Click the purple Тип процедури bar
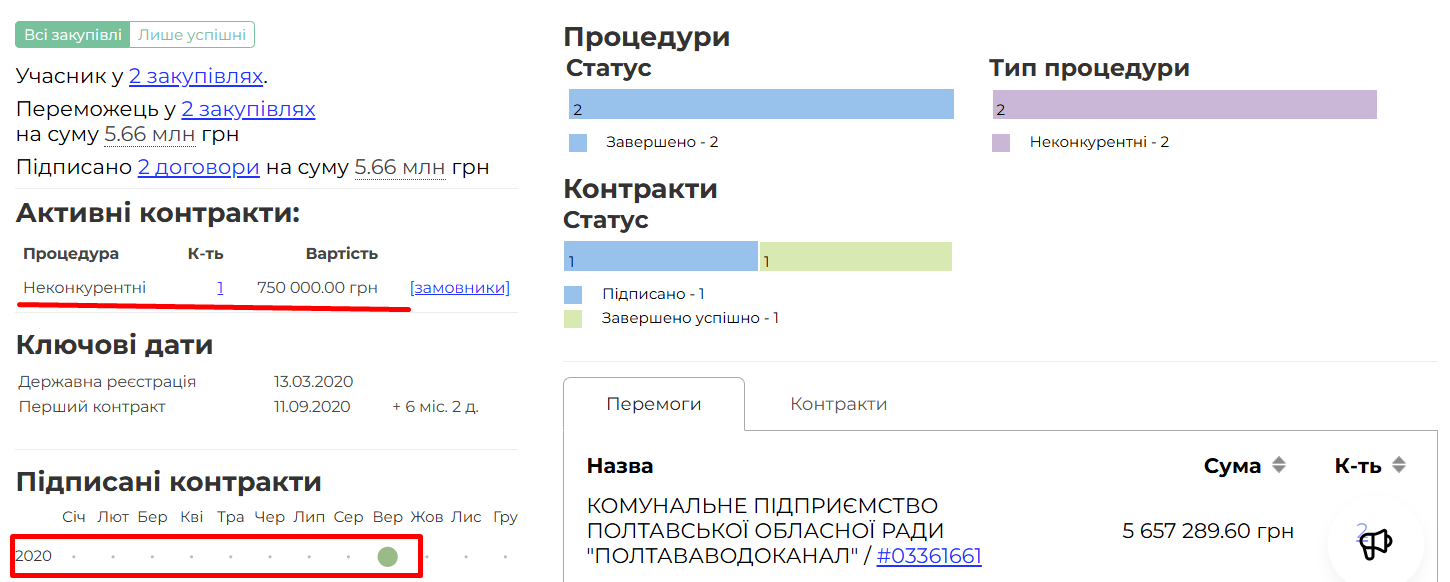The width and height of the screenshot is (1450, 582). point(1185,105)
